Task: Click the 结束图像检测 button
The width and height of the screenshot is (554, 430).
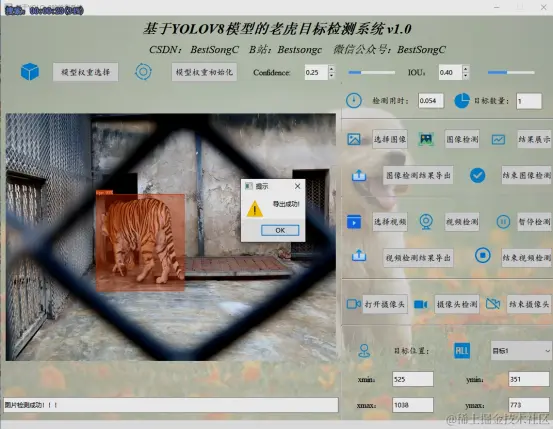Action: [526, 175]
